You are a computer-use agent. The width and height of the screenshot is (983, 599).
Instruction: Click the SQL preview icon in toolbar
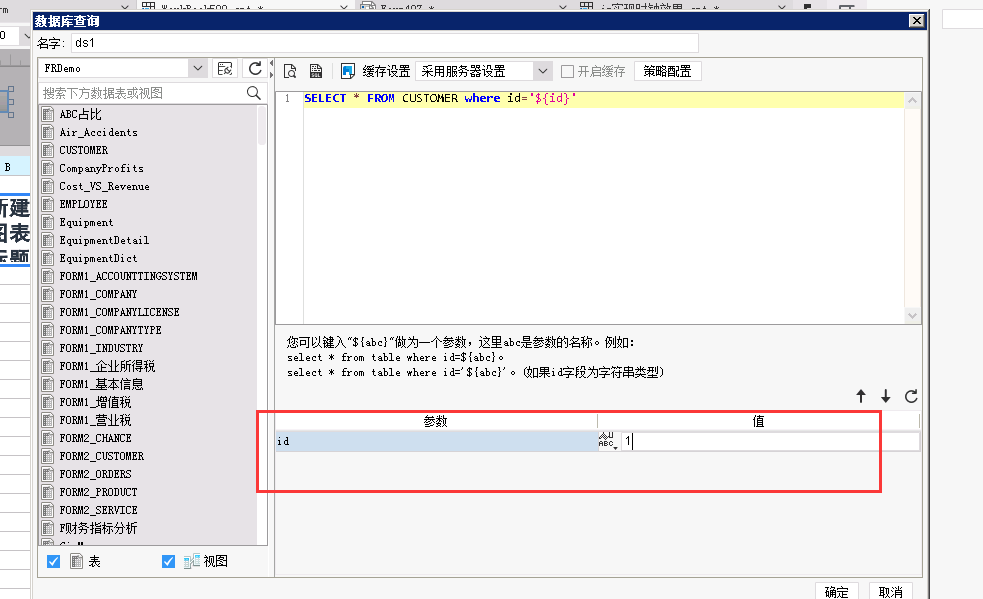(290, 71)
